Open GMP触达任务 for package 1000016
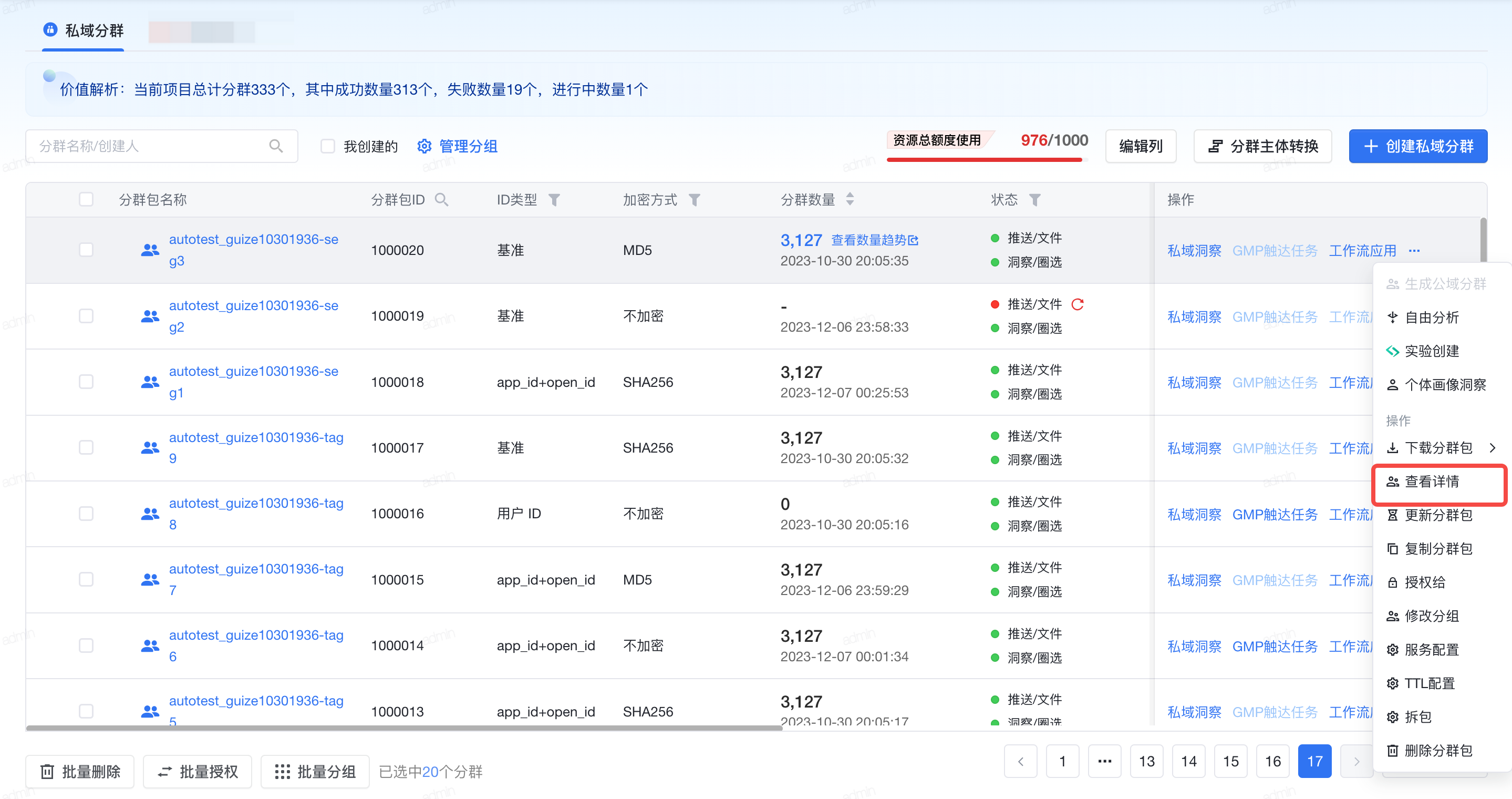Viewport: 1512px width, 799px height. pos(1275,515)
